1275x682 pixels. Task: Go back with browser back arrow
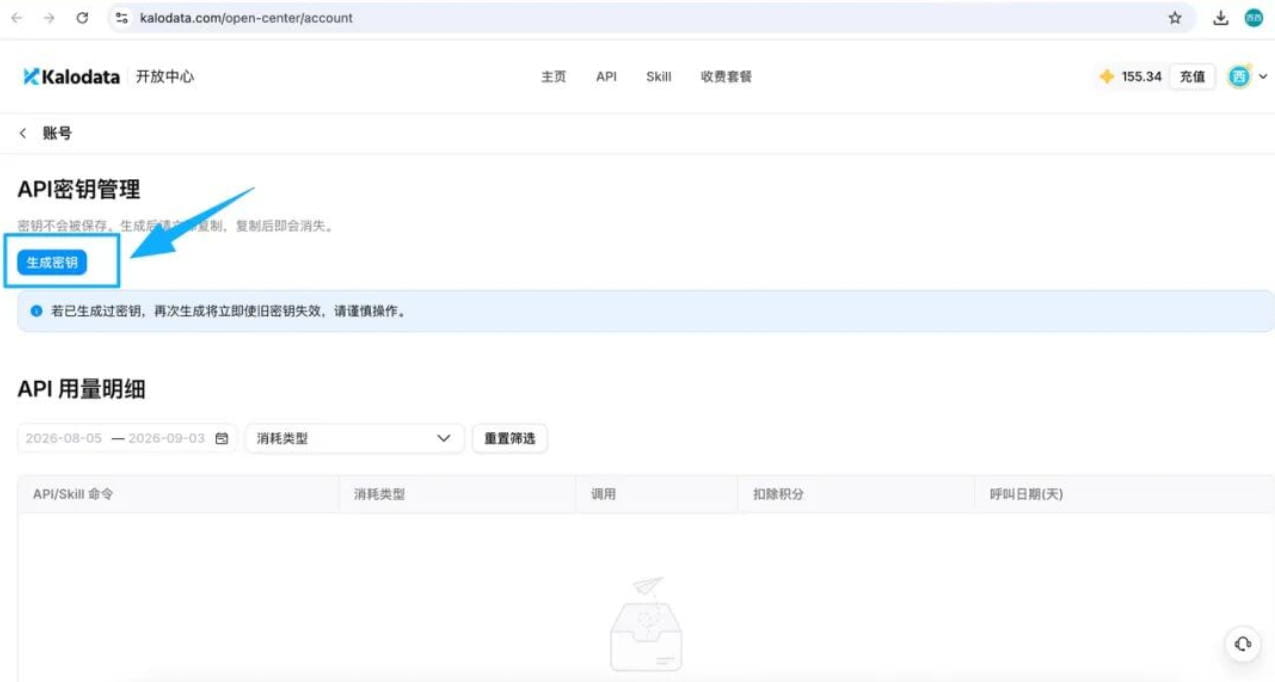(x=17, y=18)
